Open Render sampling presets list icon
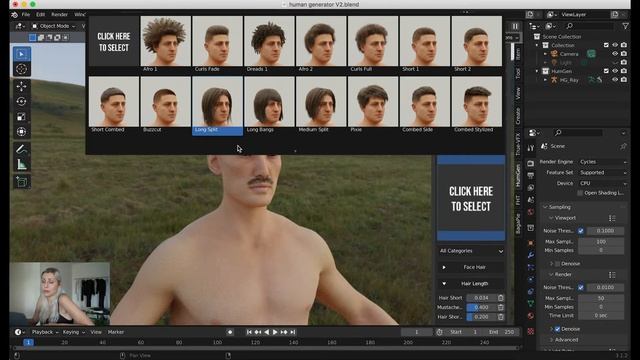 pos(612,275)
